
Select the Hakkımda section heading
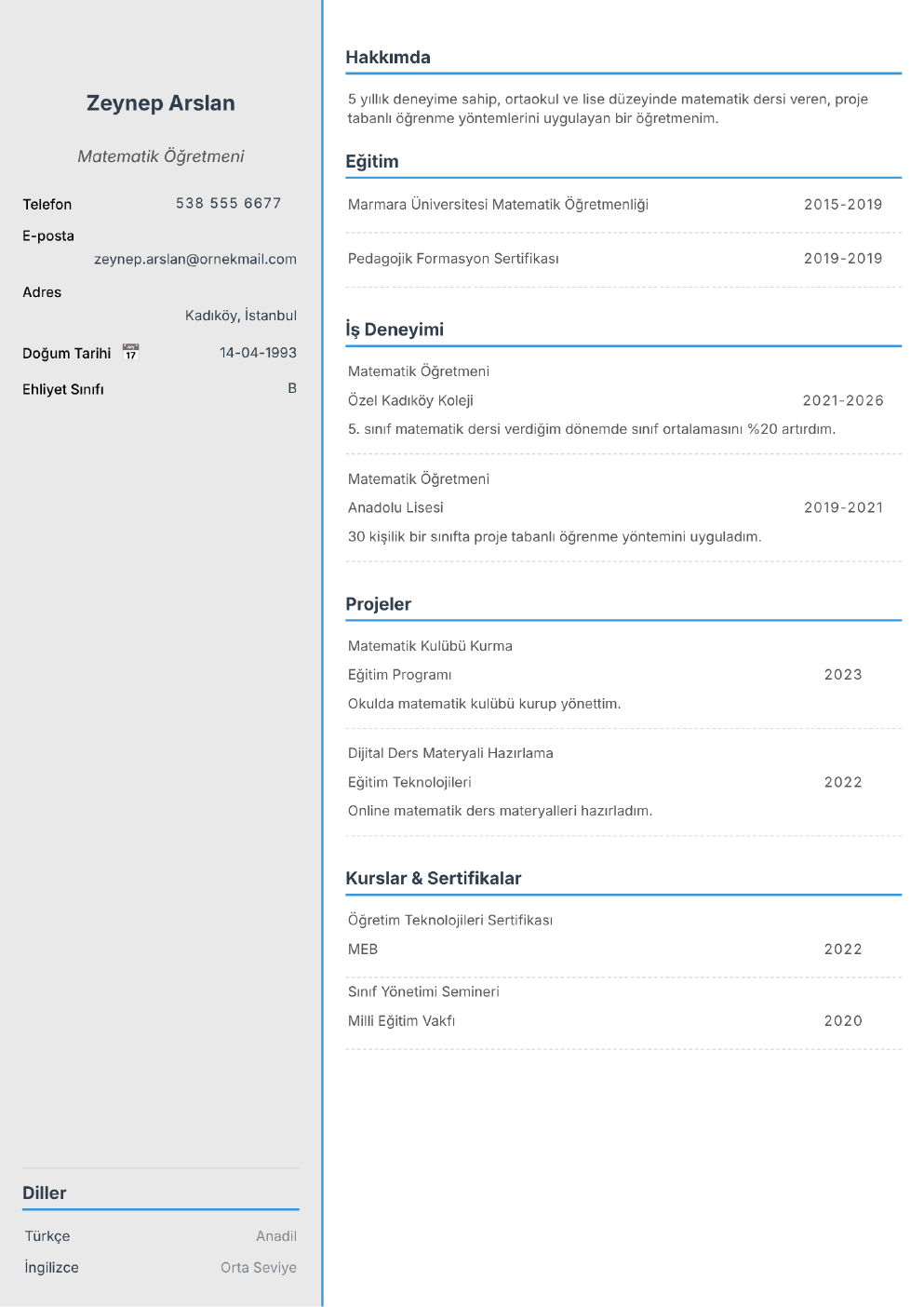388,57
